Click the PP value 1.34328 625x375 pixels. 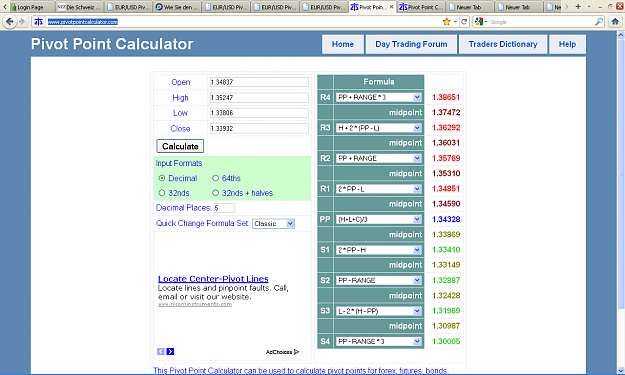coord(446,219)
